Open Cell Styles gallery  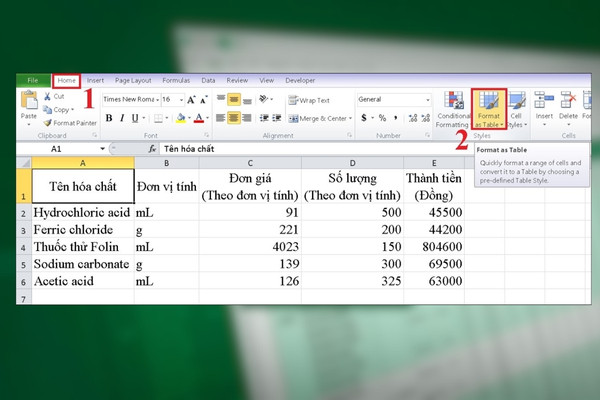pos(517,109)
